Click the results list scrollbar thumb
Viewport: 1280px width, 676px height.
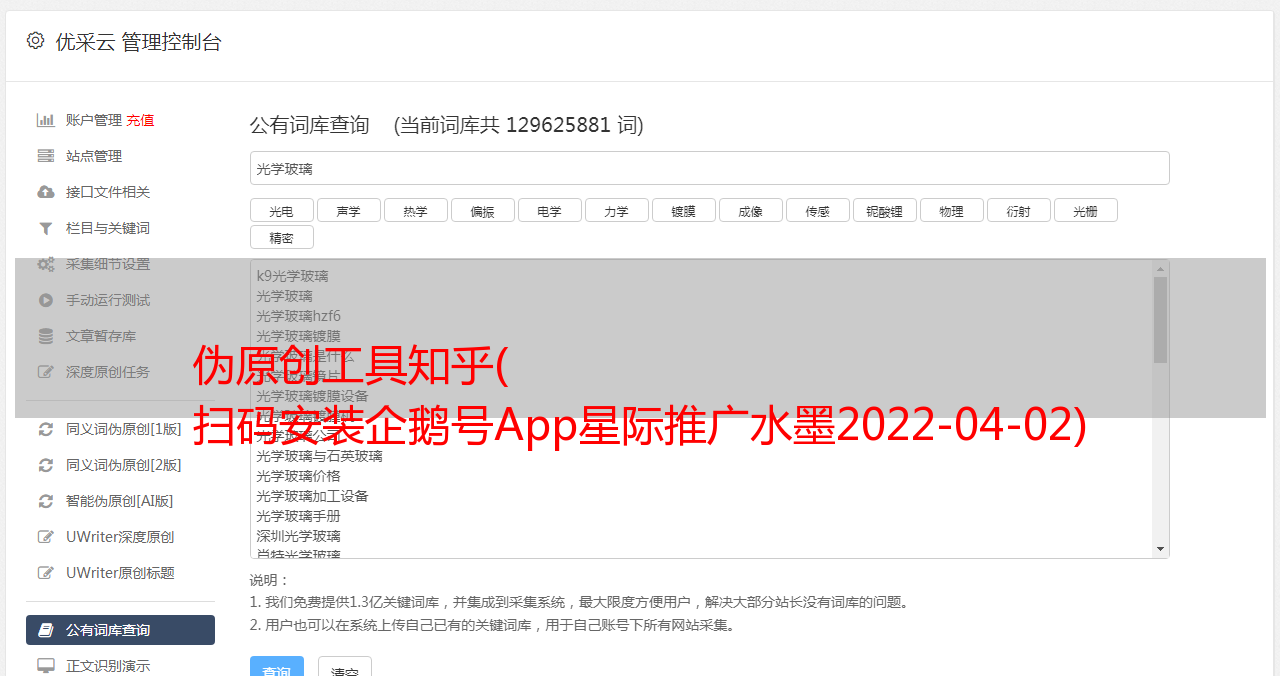click(1160, 320)
